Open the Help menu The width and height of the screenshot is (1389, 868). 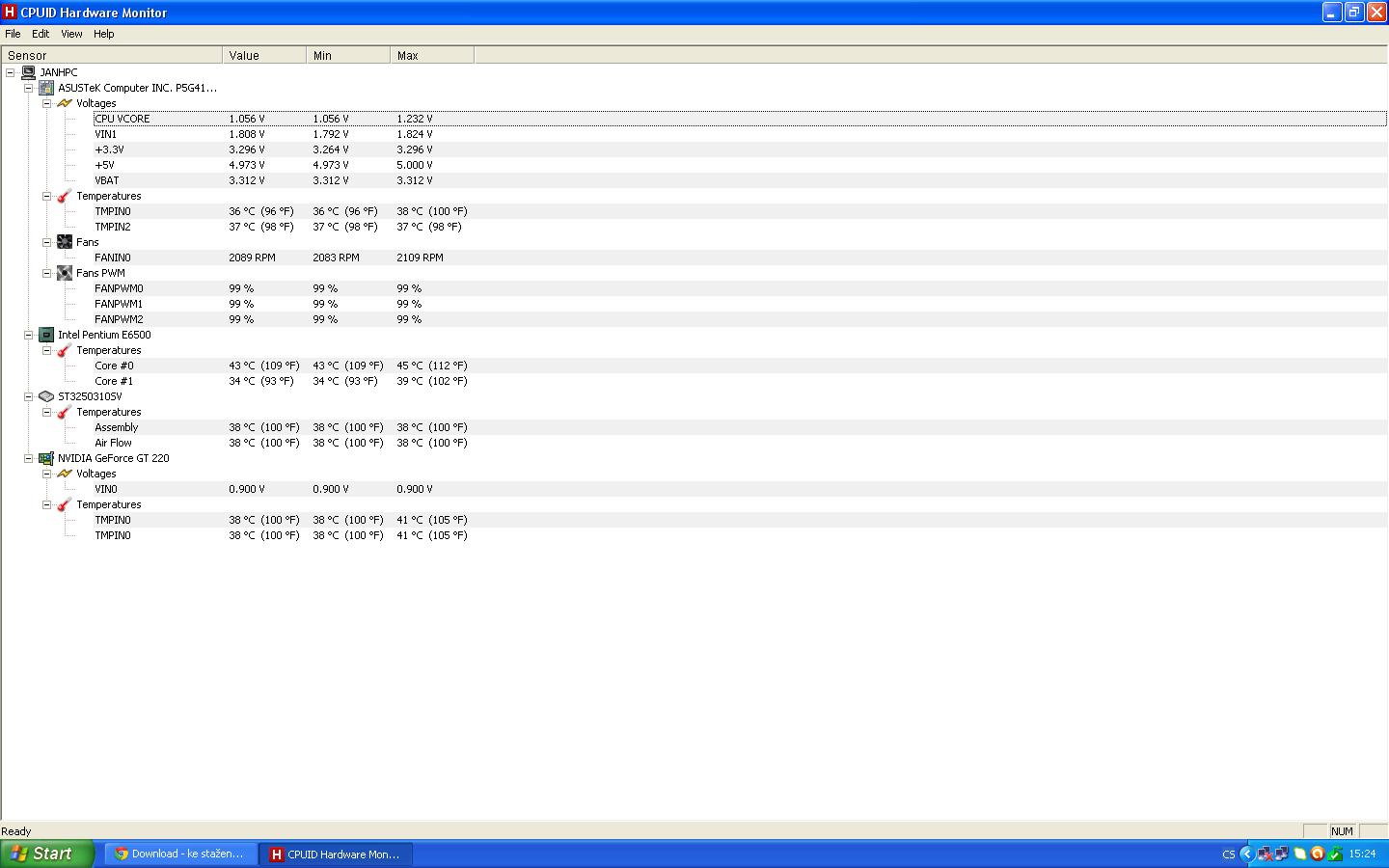coord(104,34)
